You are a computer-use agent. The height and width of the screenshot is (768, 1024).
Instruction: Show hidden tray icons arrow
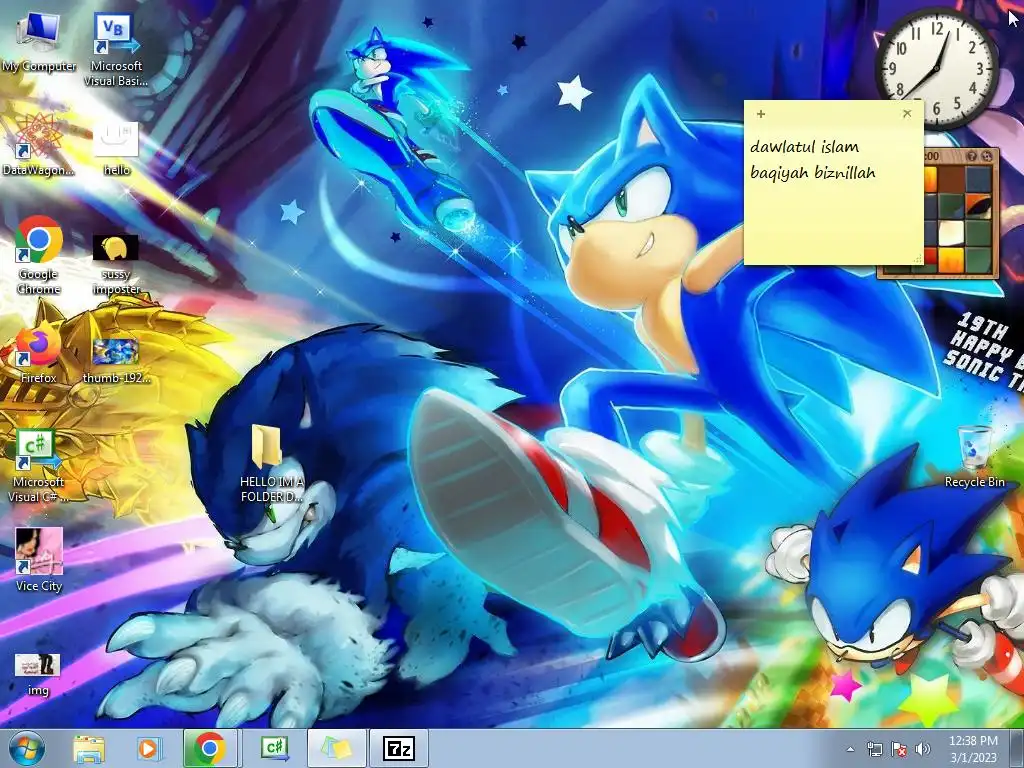(850, 749)
